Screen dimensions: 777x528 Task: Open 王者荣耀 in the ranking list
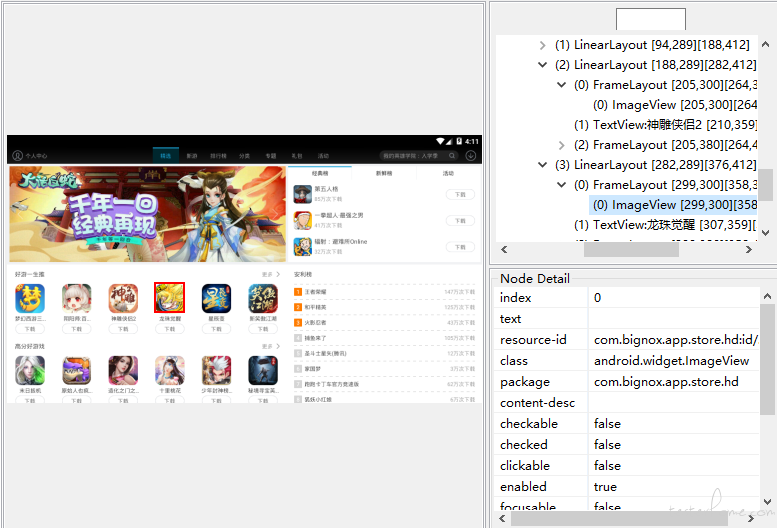(x=384, y=292)
